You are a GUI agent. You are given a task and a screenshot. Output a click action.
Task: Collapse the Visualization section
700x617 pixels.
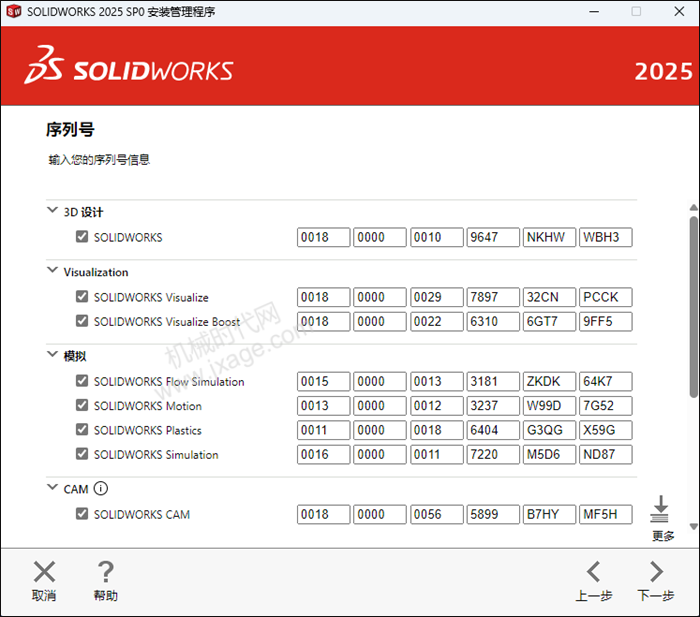(53, 270)
